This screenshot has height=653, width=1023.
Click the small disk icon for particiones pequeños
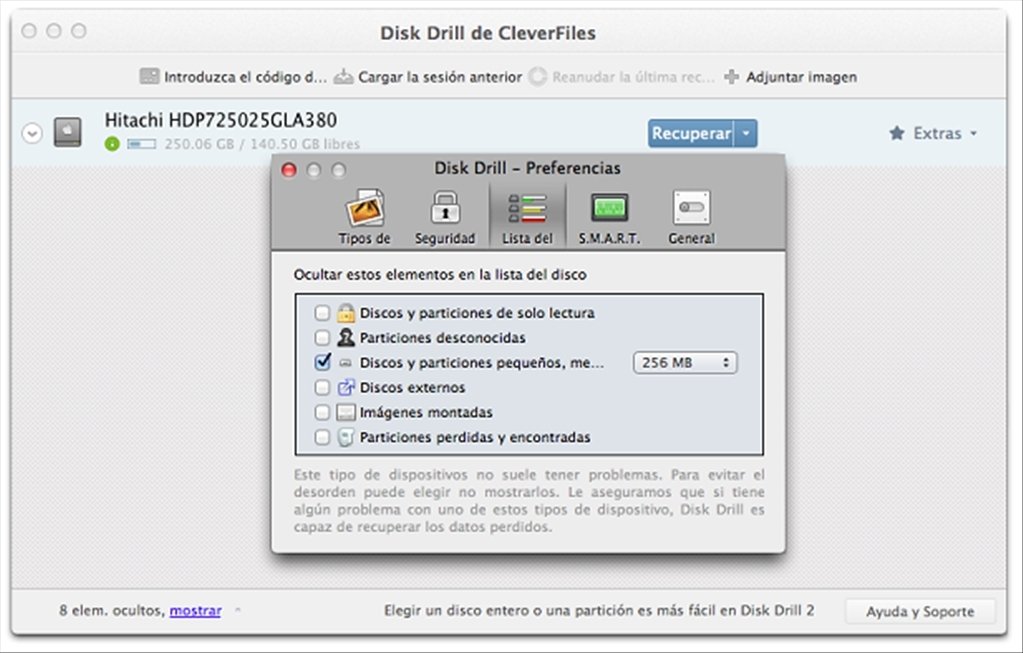tap(346, 363)
